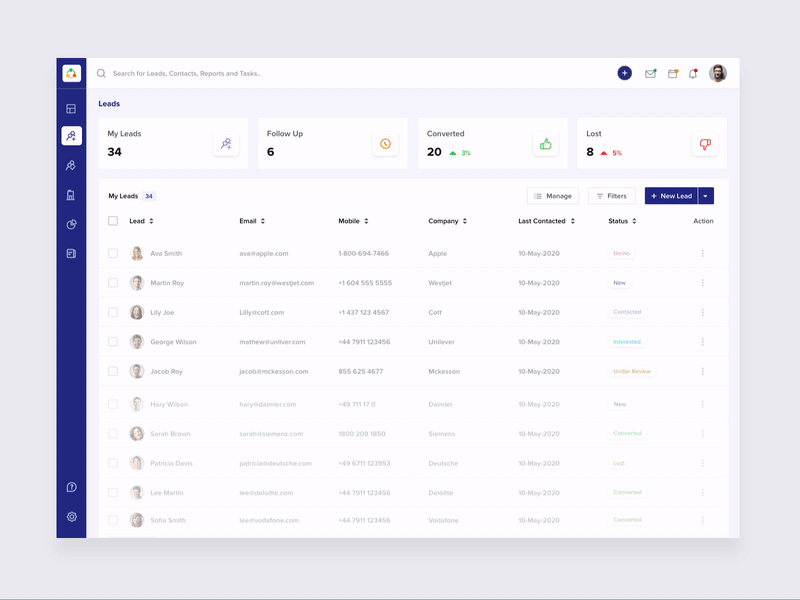Viewport: 800px width, 600px height.
Task: Click the thumbs-down icon on the Lost card
Action: [704, 143]
